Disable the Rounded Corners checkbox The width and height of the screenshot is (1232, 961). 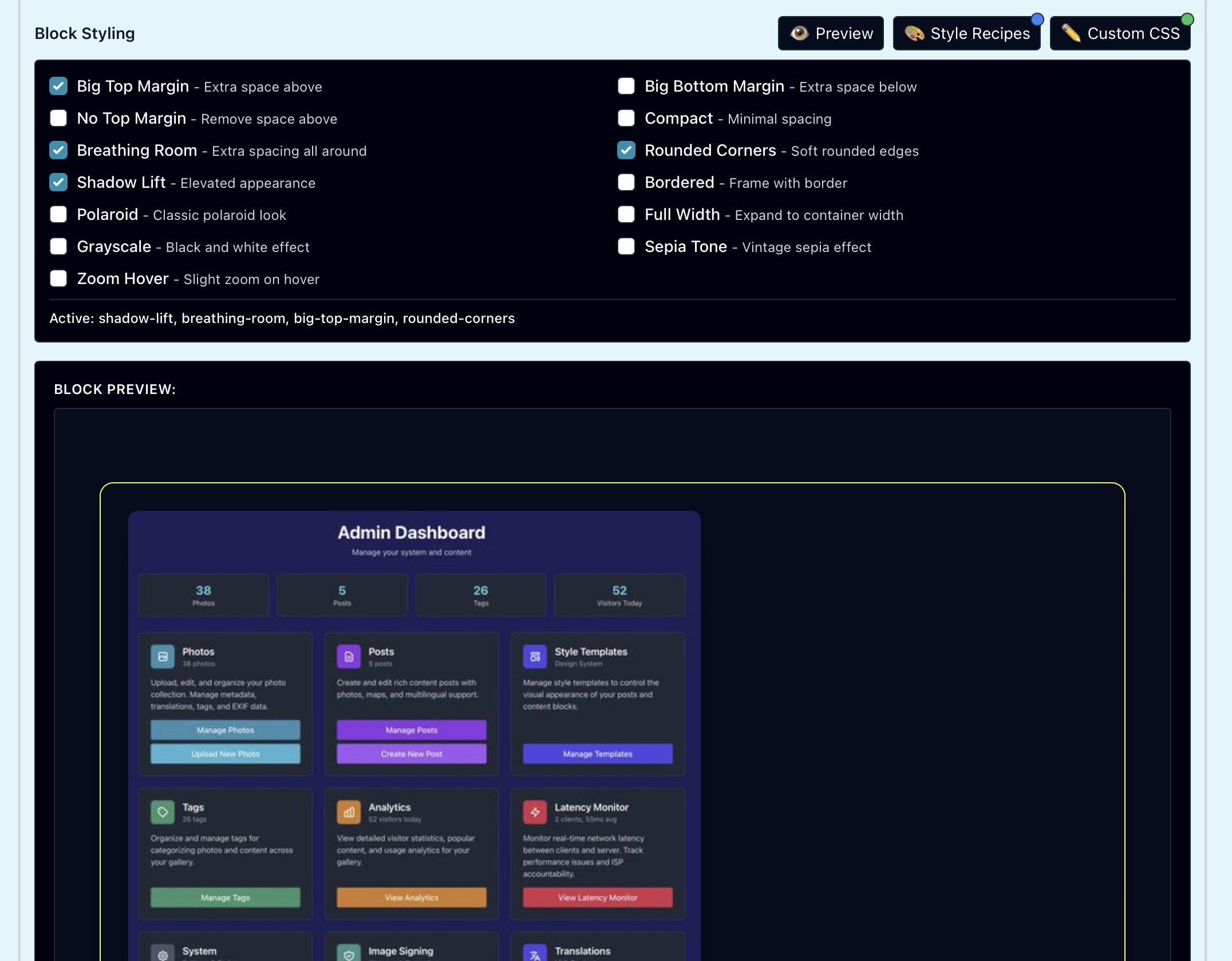(x=626, y=150)
